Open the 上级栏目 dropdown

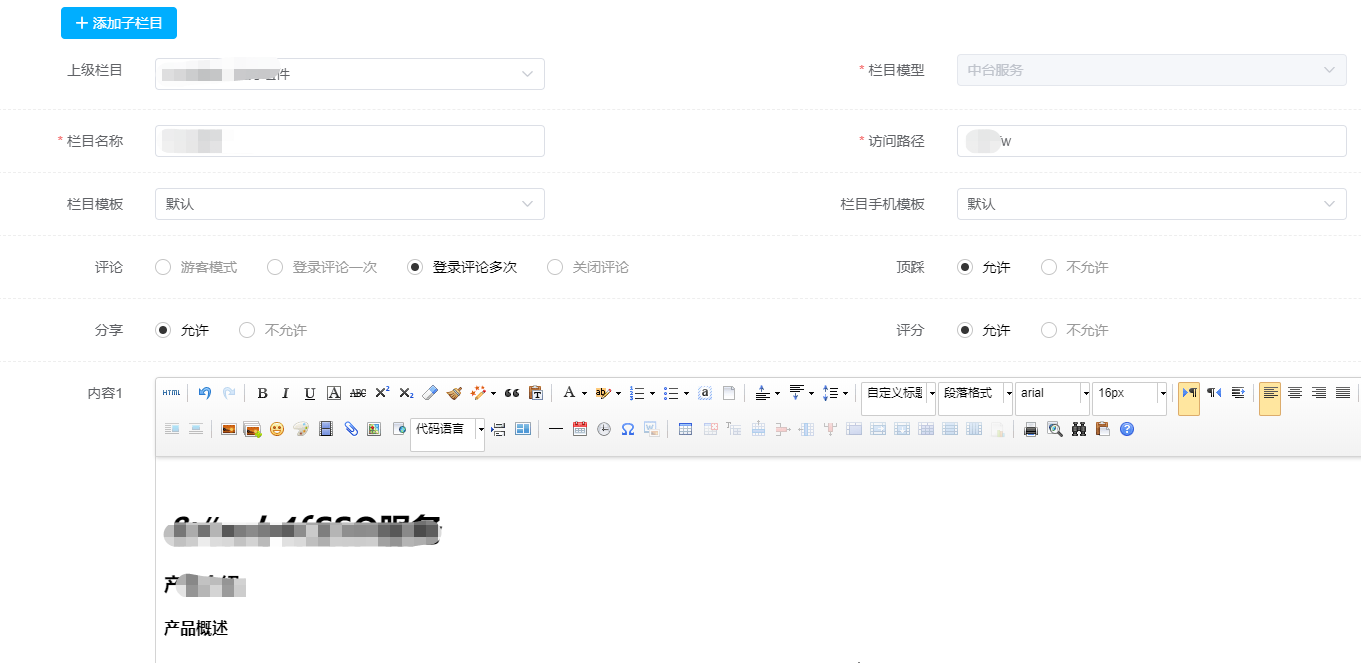pyautogui.click(x=350, y=74)
